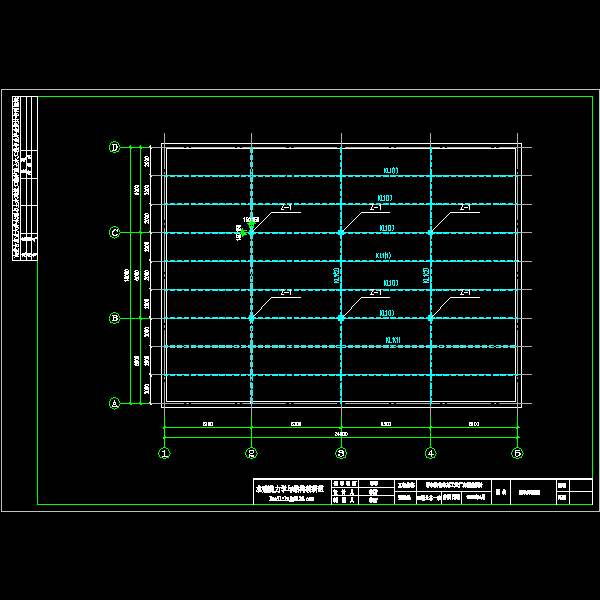Select grid axis bubble C
This screenshot has width=600, height=600.
coord(114,233)
